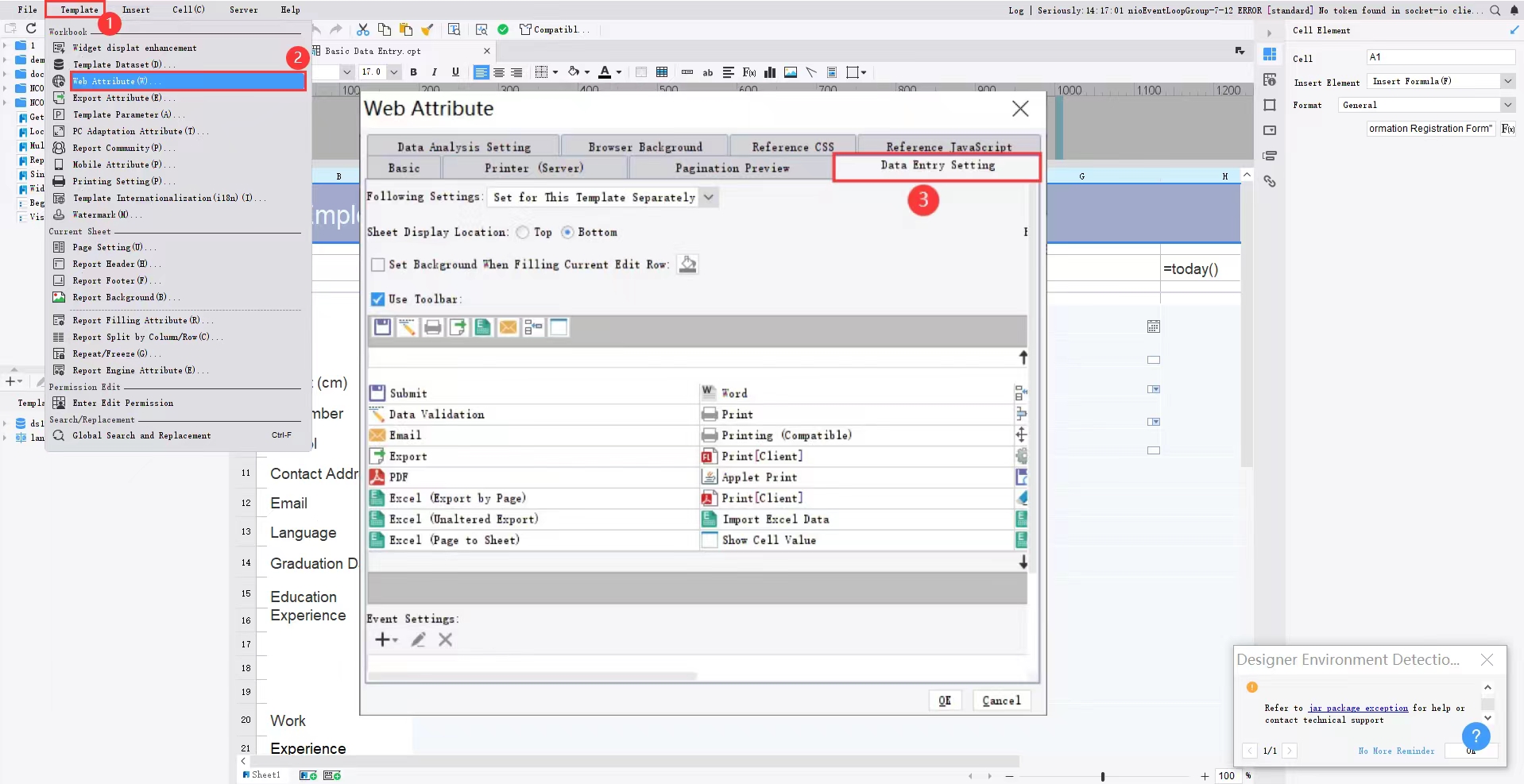Image resolution: width=1524 pixels, height=784 pixels.
Task: Enable Set Background When Filling Current Edit Row
Action: coord(378,265)
